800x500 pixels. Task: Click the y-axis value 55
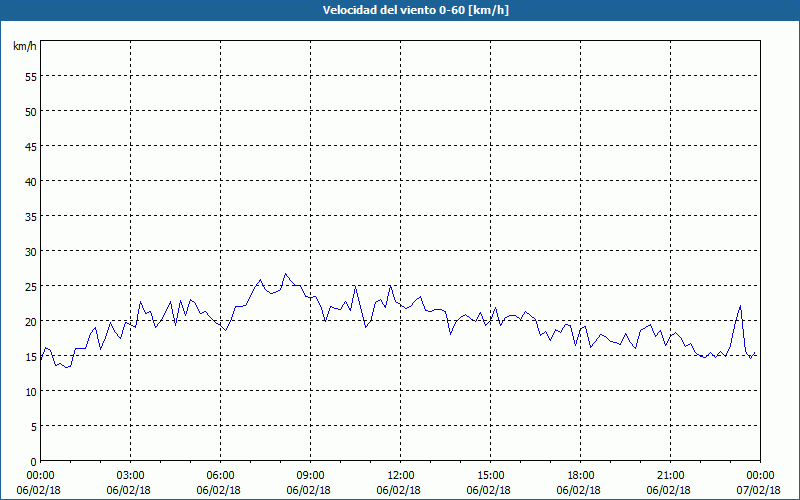[x=31, y=77]
